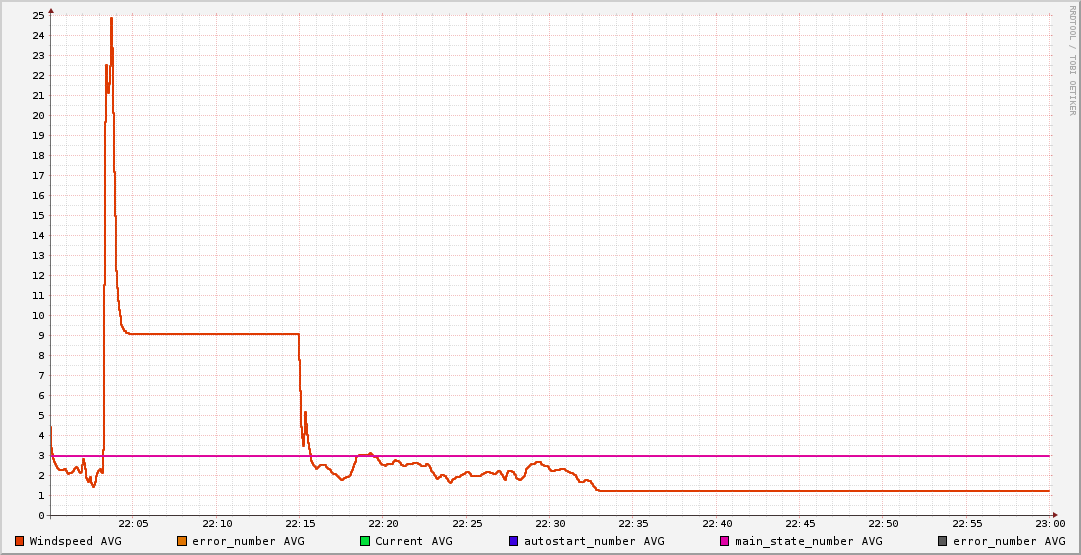Click the 22:45 time axis label
The image size is (1081, 555).
tap(800, 524)
